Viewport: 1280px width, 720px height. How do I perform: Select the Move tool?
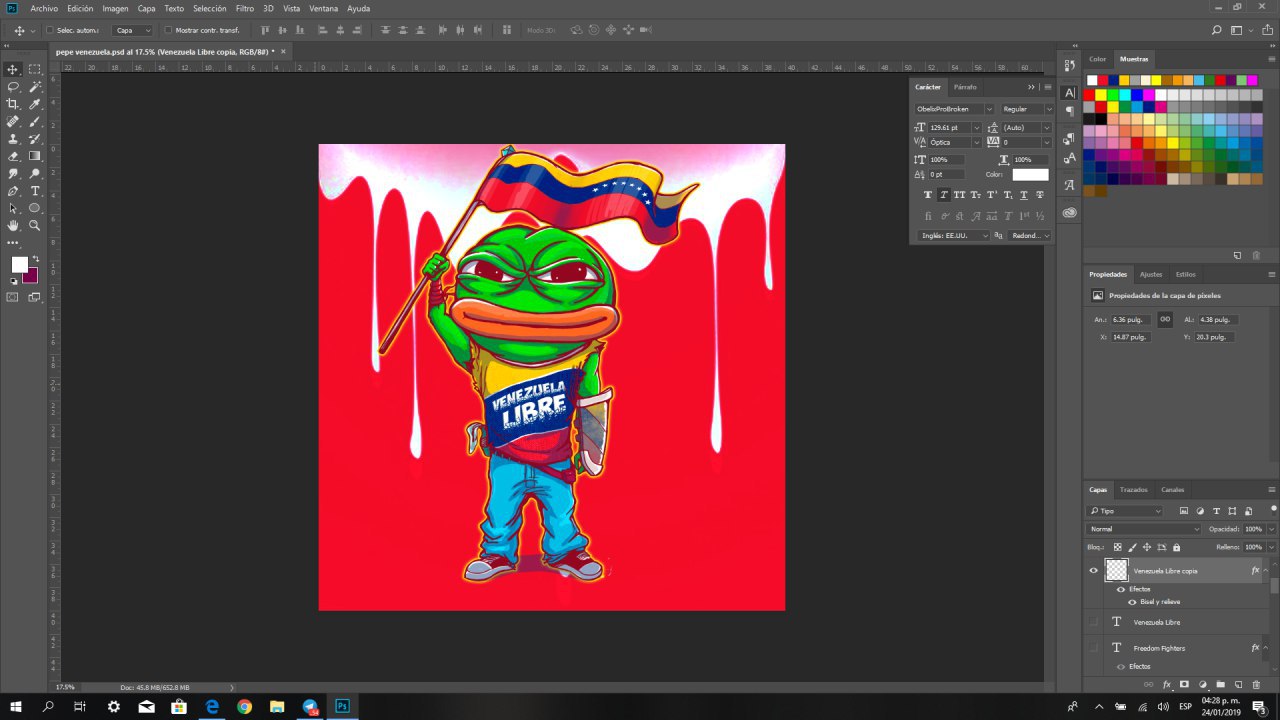[13, 69]
